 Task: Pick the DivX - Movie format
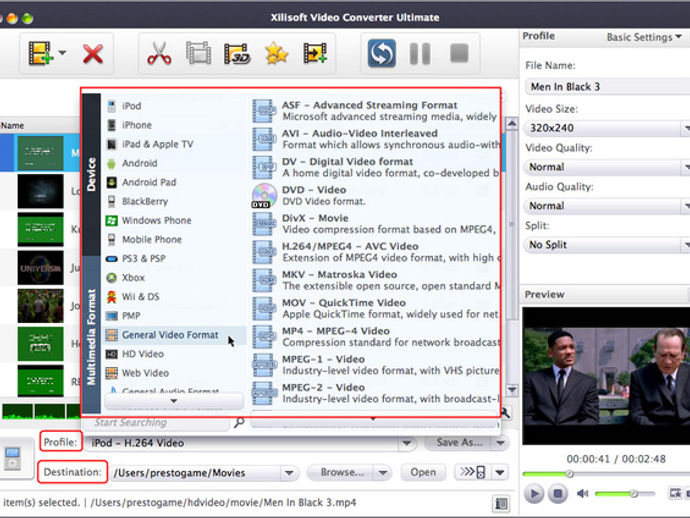click(x=375, y=224)
